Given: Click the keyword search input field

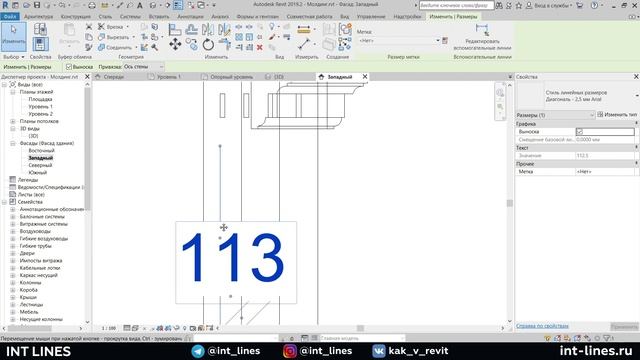Looking at the screenshot, I should [x=456, y=5].
